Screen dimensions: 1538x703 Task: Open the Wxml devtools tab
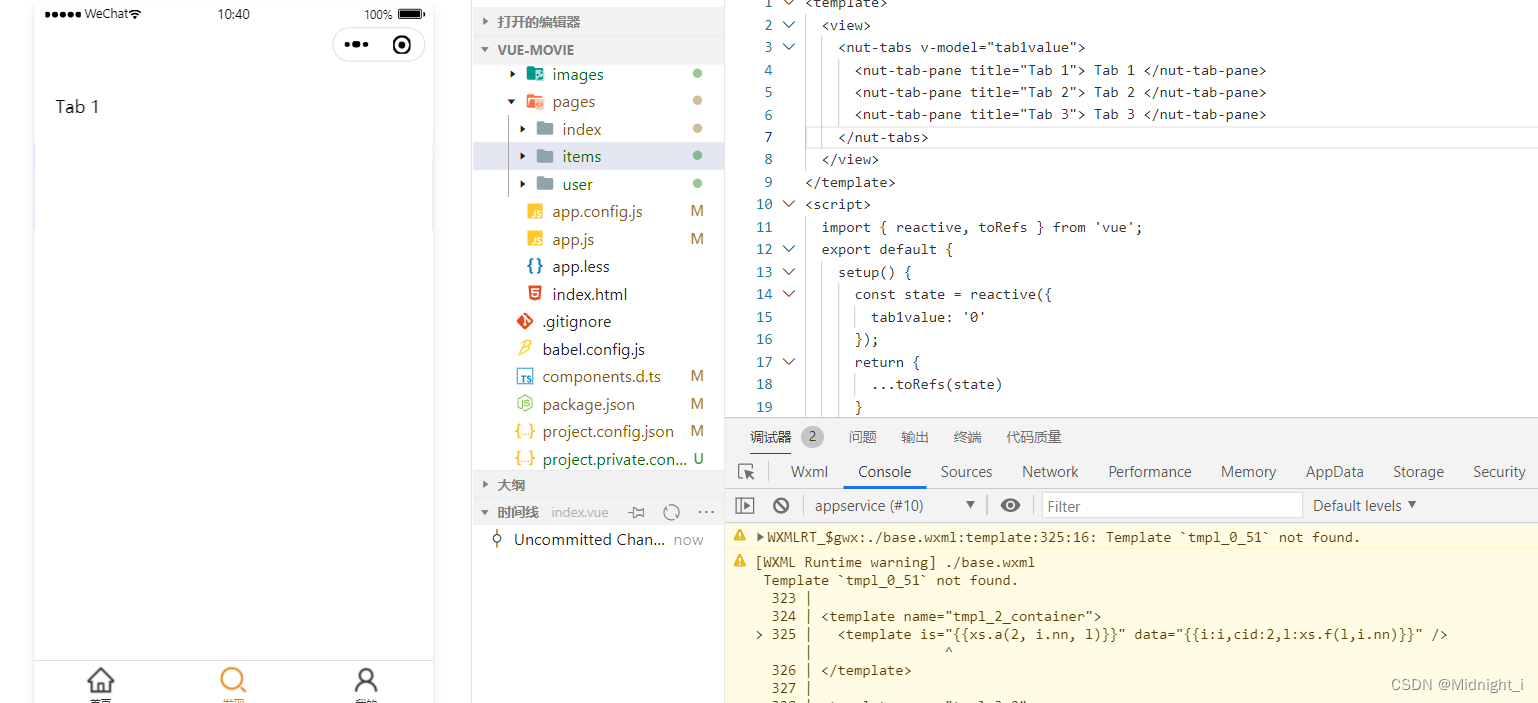(809, 472)
